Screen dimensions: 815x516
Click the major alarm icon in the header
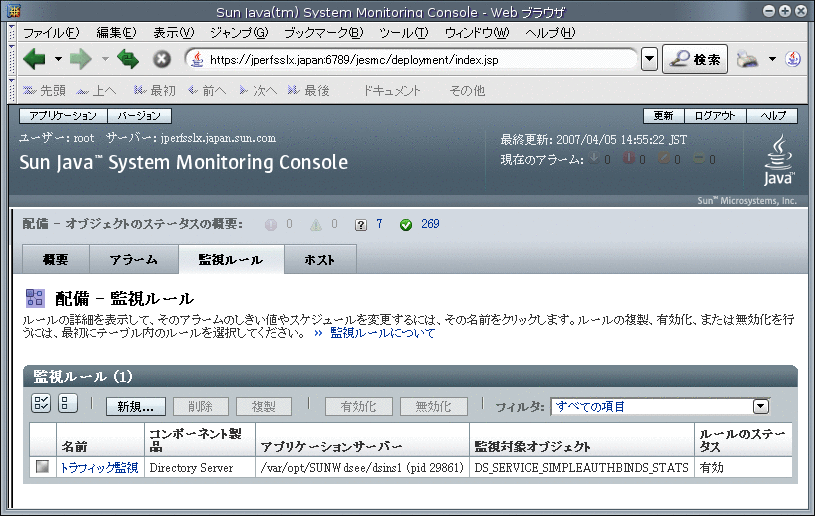point(664,158)
